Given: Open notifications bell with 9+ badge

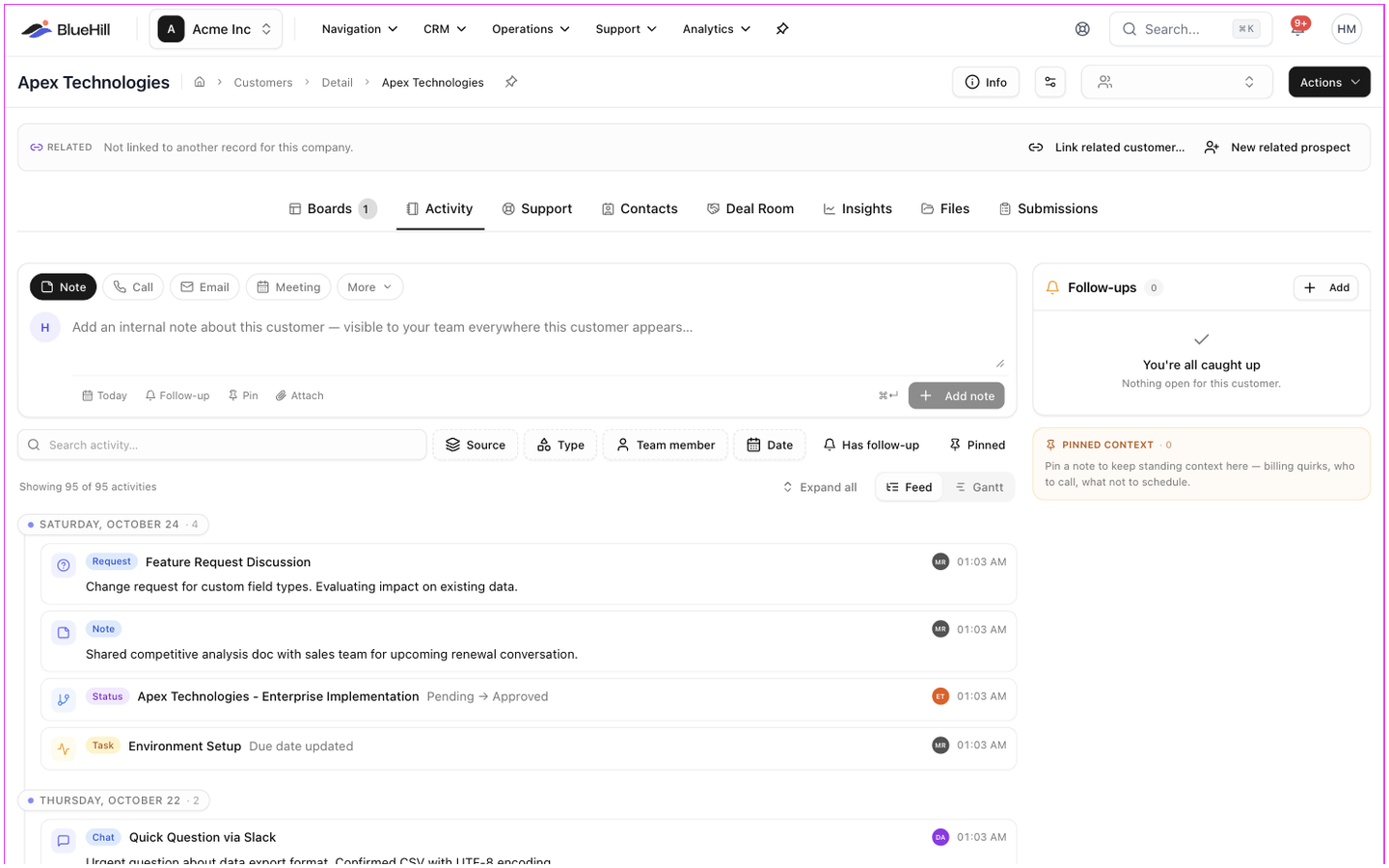Looking at the screenshot, I should point(1298,28).
